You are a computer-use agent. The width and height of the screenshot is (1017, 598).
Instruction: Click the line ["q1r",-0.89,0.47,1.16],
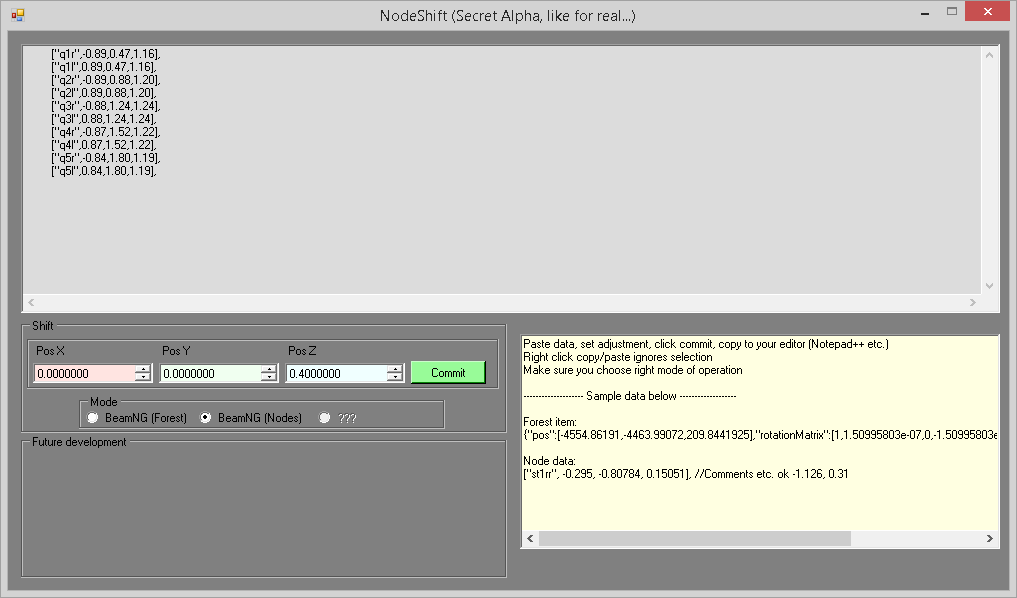pyautogui.click(x=106, y=54)
